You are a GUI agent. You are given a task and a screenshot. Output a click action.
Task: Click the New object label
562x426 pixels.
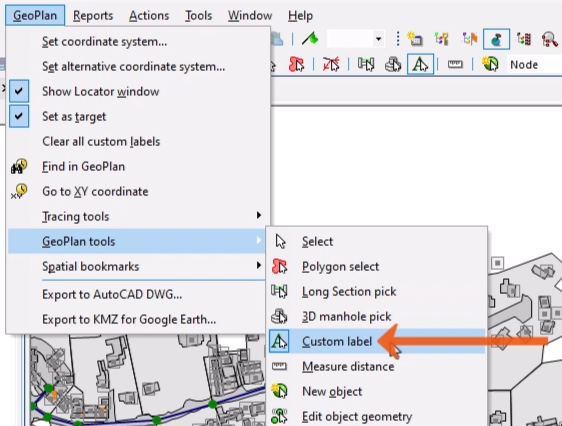click(332, 391)
